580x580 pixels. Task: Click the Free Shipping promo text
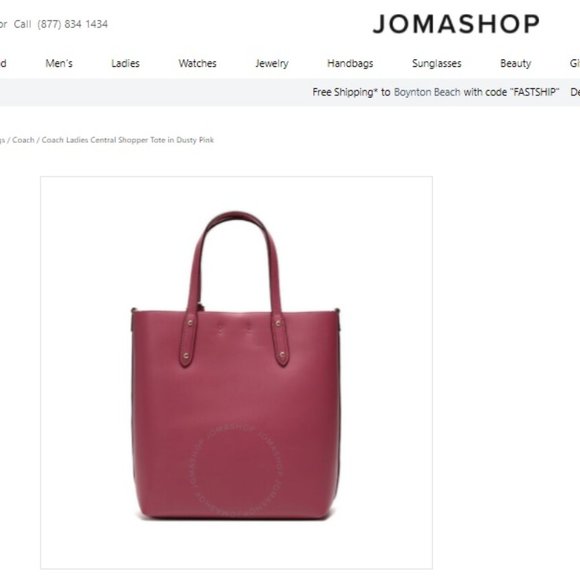[x=345, y=92]
